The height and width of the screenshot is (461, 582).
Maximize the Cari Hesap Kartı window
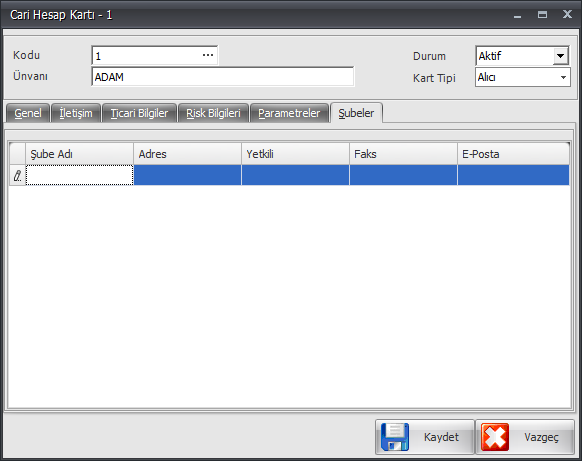[542, 14]
